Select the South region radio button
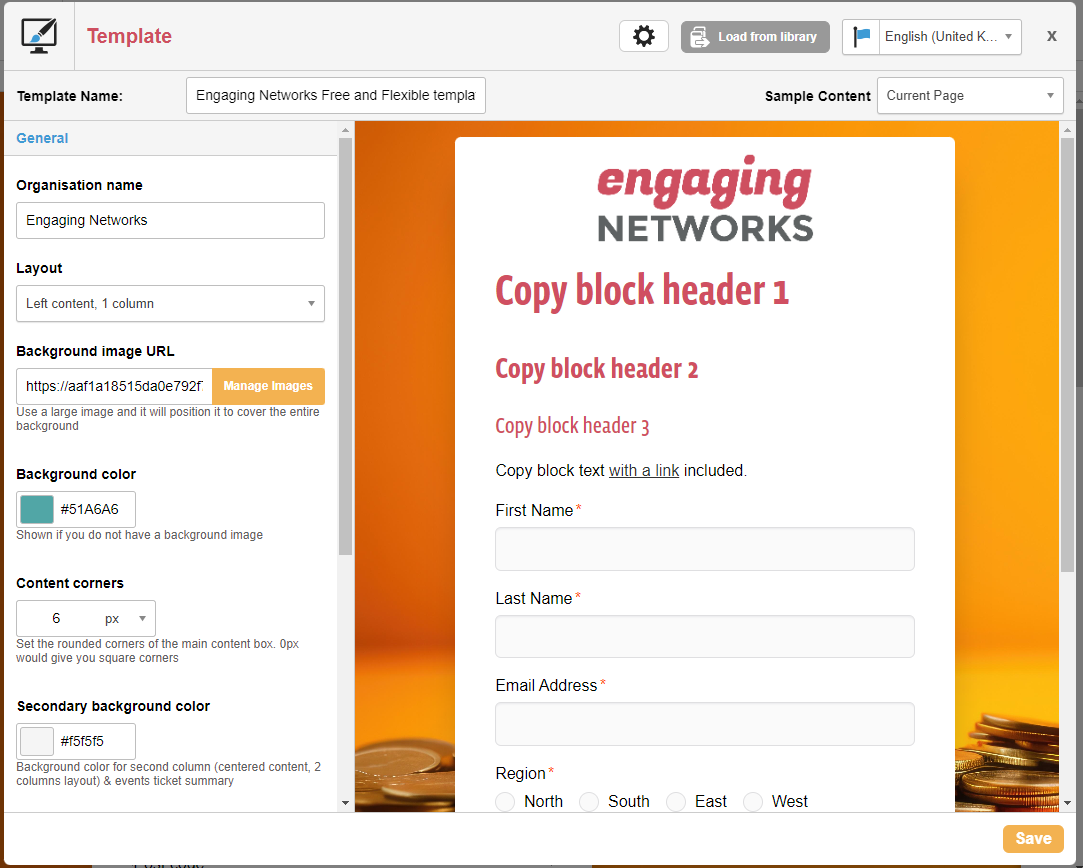1083x868 pixels. (x=590, y=801)
